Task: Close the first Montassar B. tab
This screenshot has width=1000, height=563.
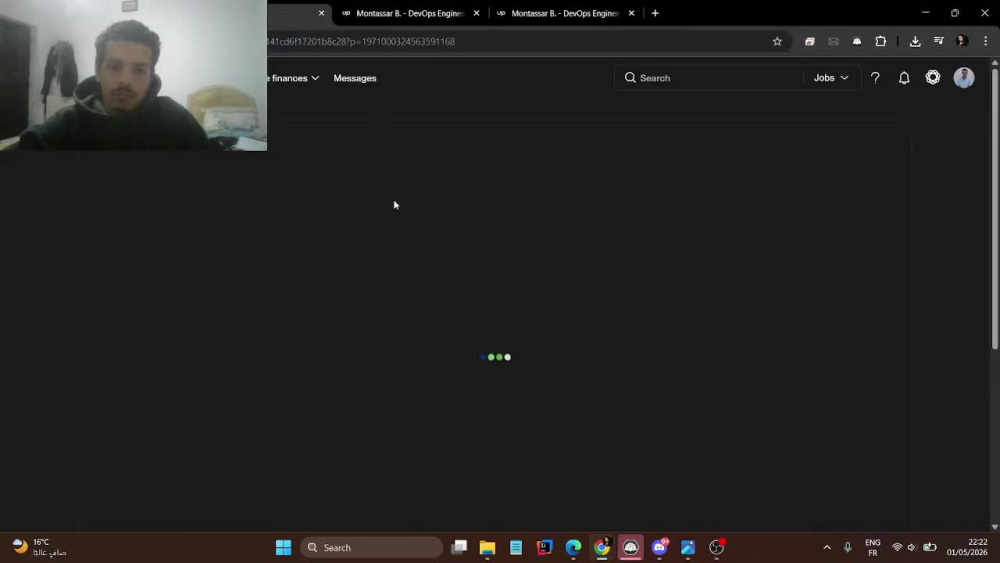Action: click(476, 13)
